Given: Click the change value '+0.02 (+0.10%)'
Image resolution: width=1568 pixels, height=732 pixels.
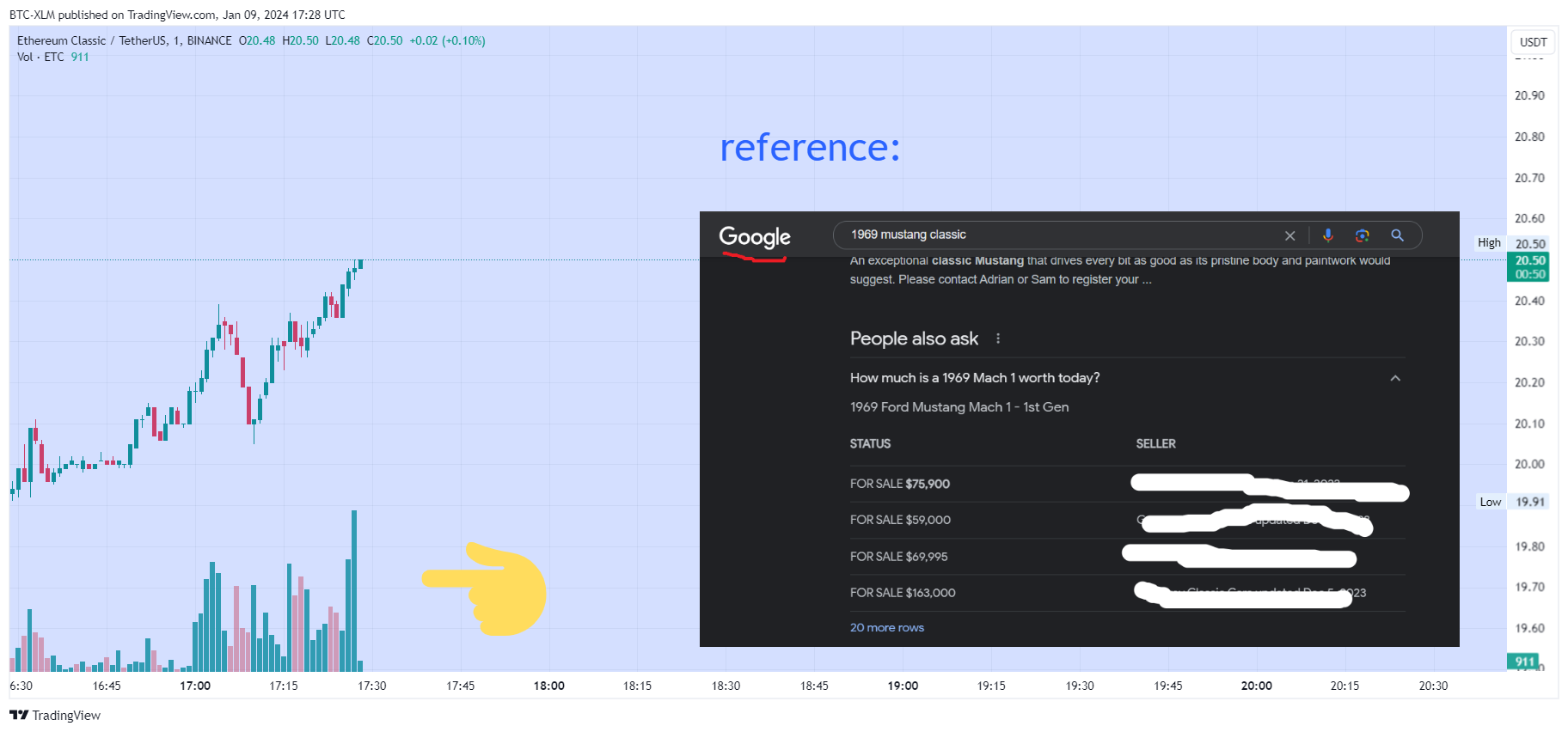Looking at the screenshot, I should (447, 40).
